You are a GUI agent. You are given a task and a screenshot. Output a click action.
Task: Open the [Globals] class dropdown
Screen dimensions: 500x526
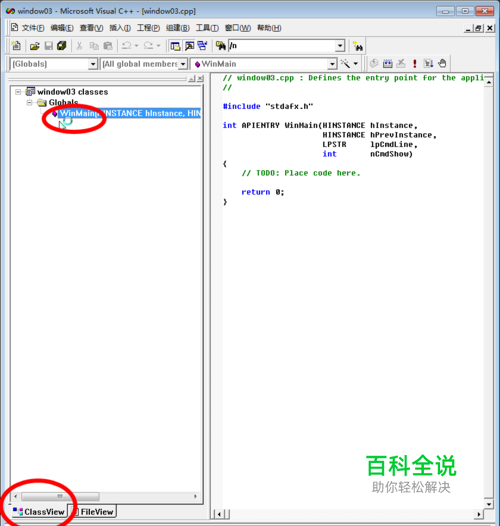tap(93, 64)
